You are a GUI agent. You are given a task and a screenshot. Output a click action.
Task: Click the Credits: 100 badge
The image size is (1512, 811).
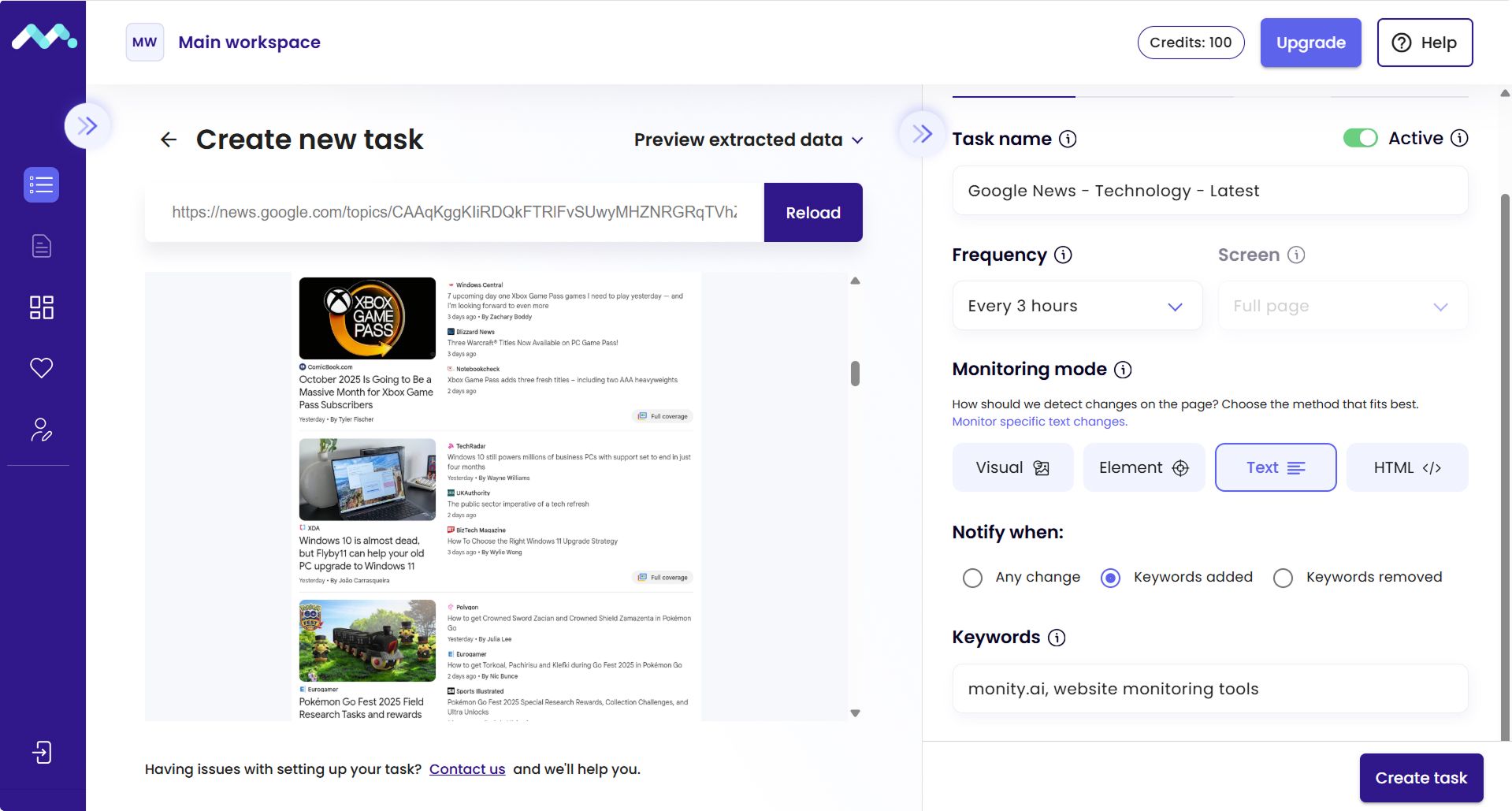click(1191, 43)
